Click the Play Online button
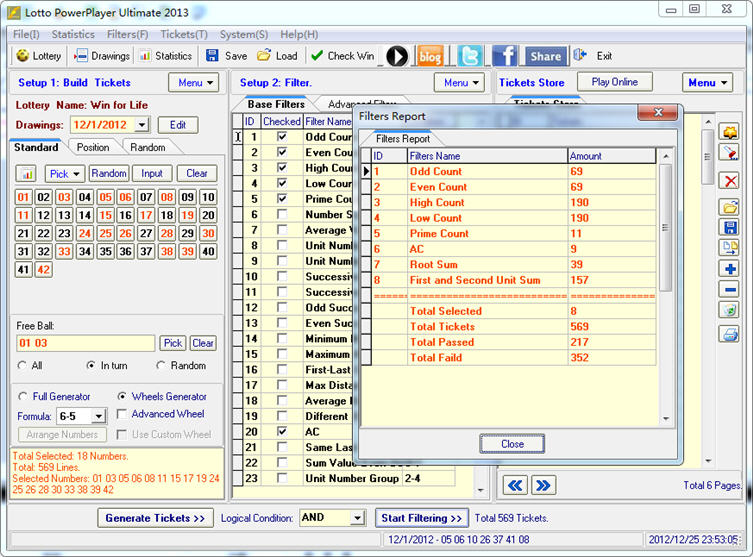The height and width of the screenshot is (557, 753). 615,82
